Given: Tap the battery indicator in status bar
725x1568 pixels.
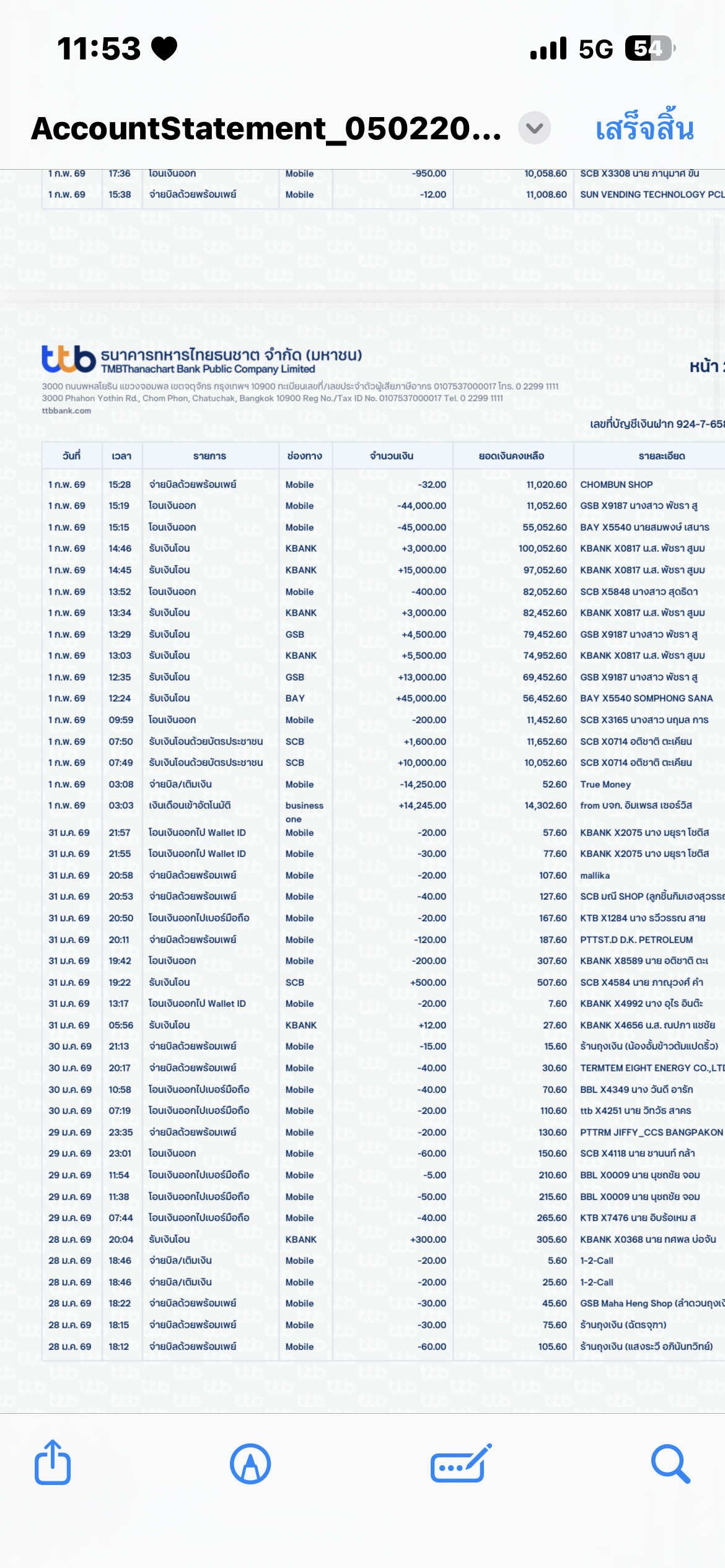Looking at the screenshot, I should click(649, 48).
